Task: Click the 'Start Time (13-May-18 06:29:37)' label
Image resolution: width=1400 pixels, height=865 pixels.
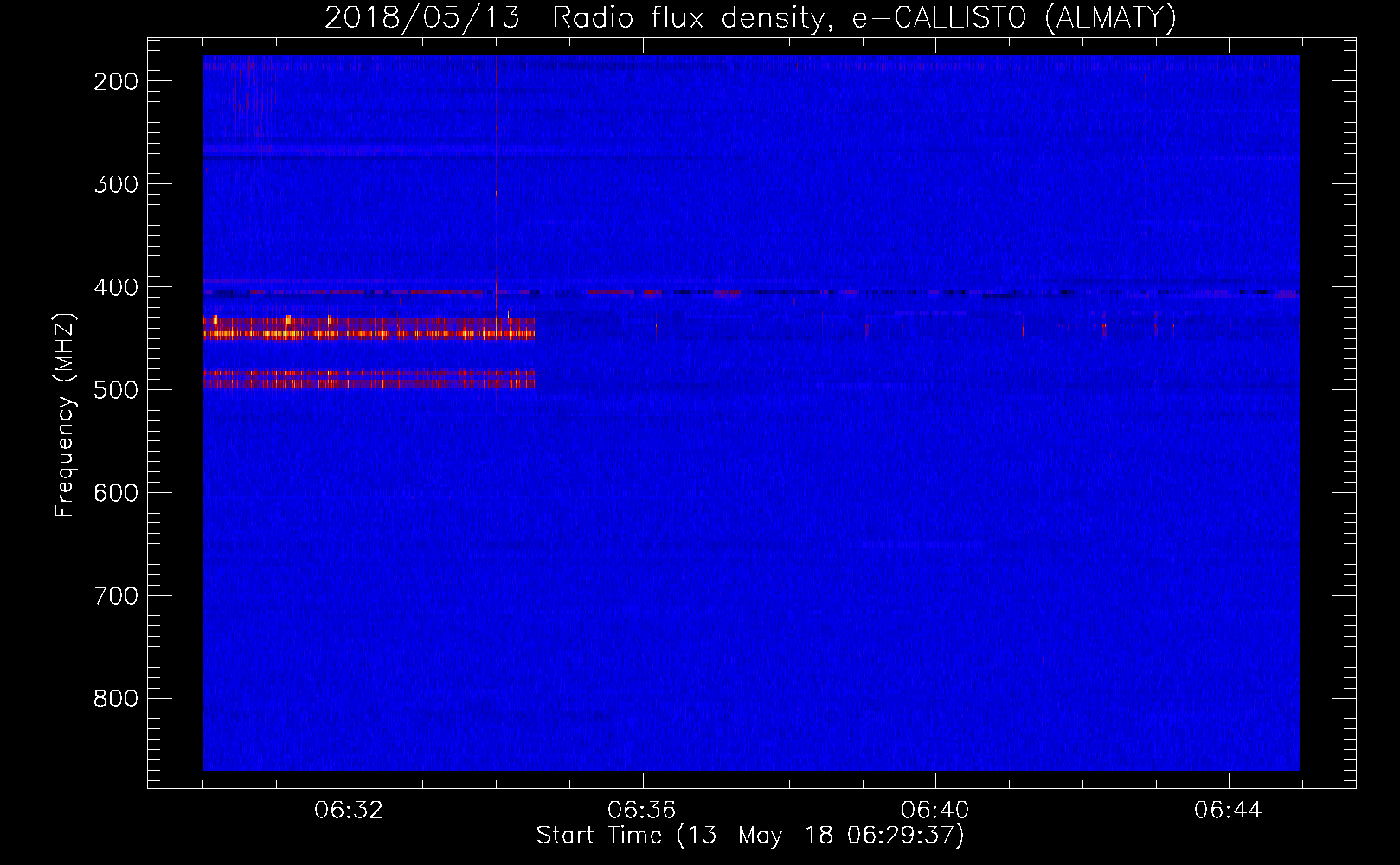Action: pyautogui.click(x=750, y=836)
